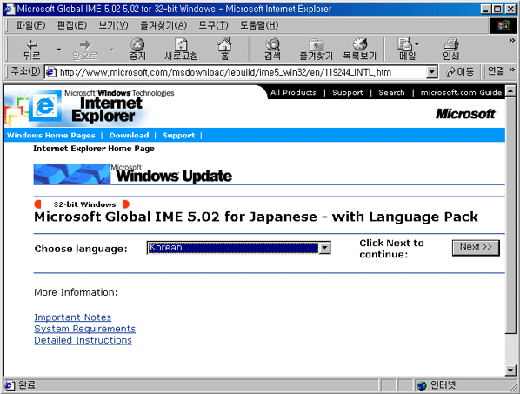Expand the 연결 links bar chevron

[512, 70]
